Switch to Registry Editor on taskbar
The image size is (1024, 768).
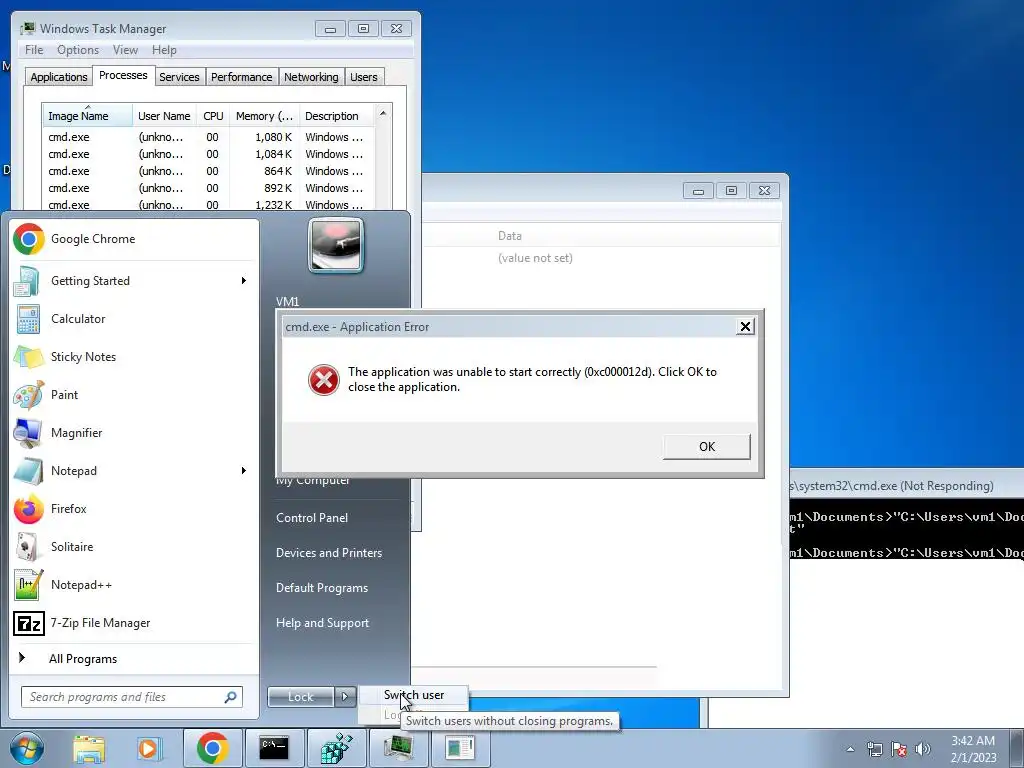(336, 748)
